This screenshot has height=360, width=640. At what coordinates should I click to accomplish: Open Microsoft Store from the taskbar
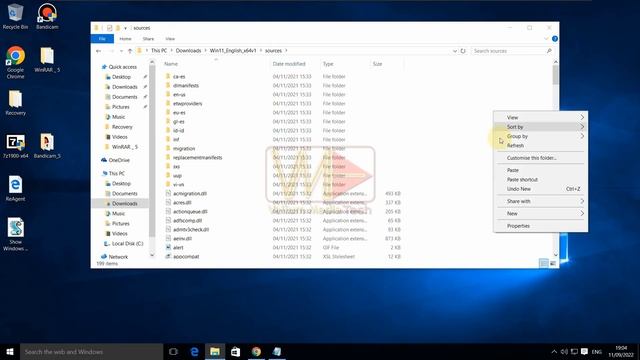(236, 351)
